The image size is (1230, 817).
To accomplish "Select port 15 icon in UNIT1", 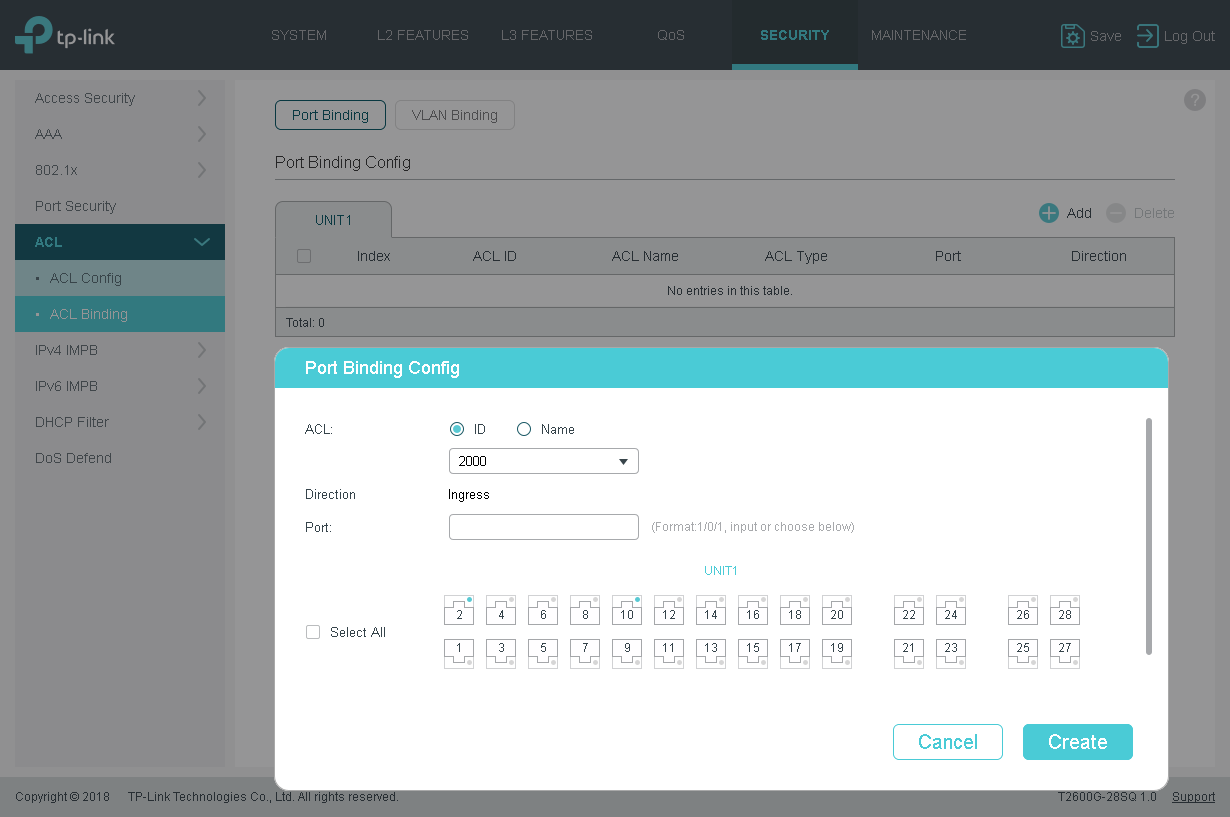I will [x=753, y=653].
